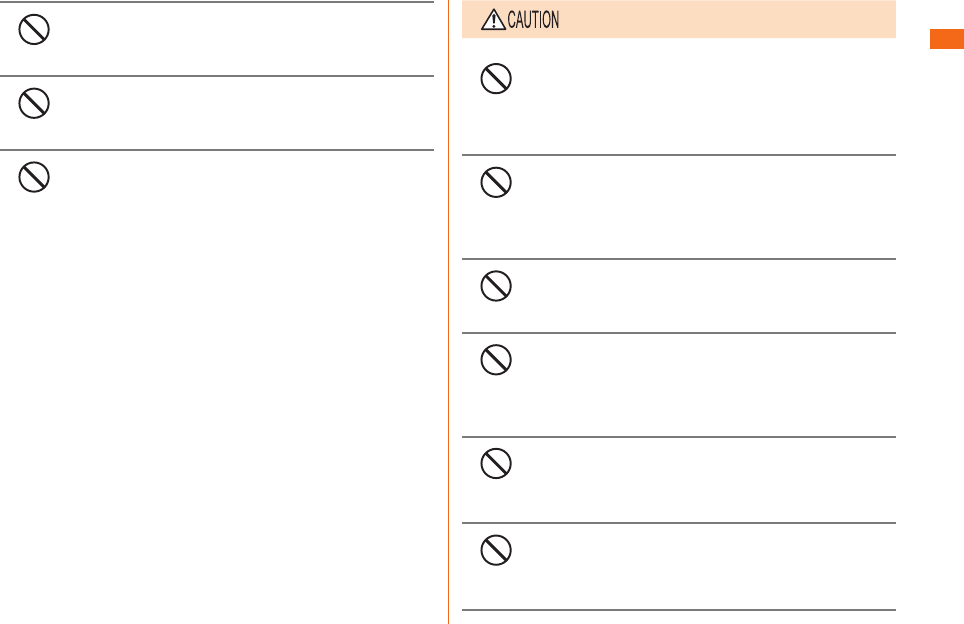Select the CAUTION heading text
964x624 pixels.
pyautogui.click(x=533, y=20)
